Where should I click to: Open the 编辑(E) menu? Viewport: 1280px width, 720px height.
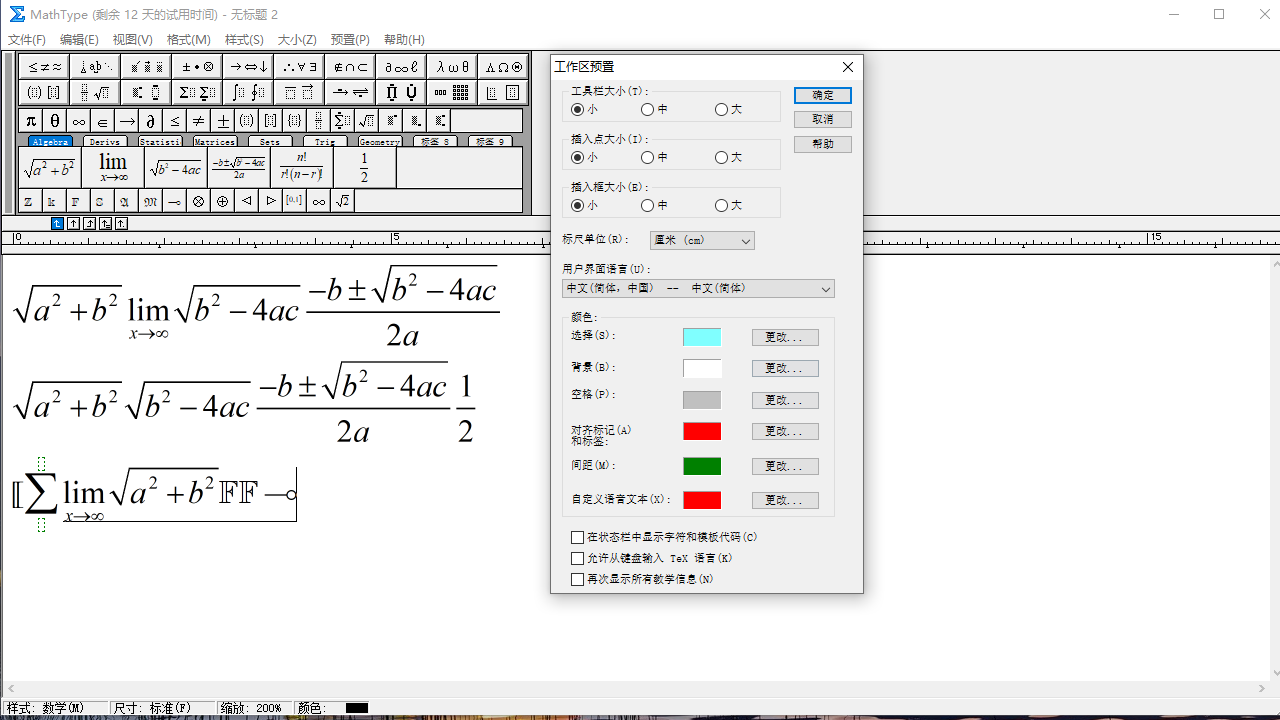[x=79, y=40]
